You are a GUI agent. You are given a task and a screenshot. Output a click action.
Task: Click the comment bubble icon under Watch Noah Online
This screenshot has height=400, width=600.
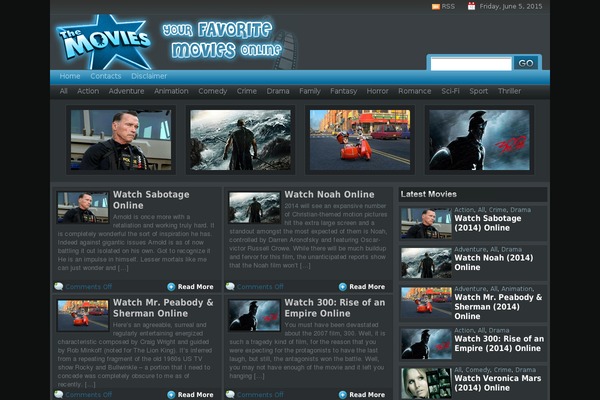(x=230, y=286)
